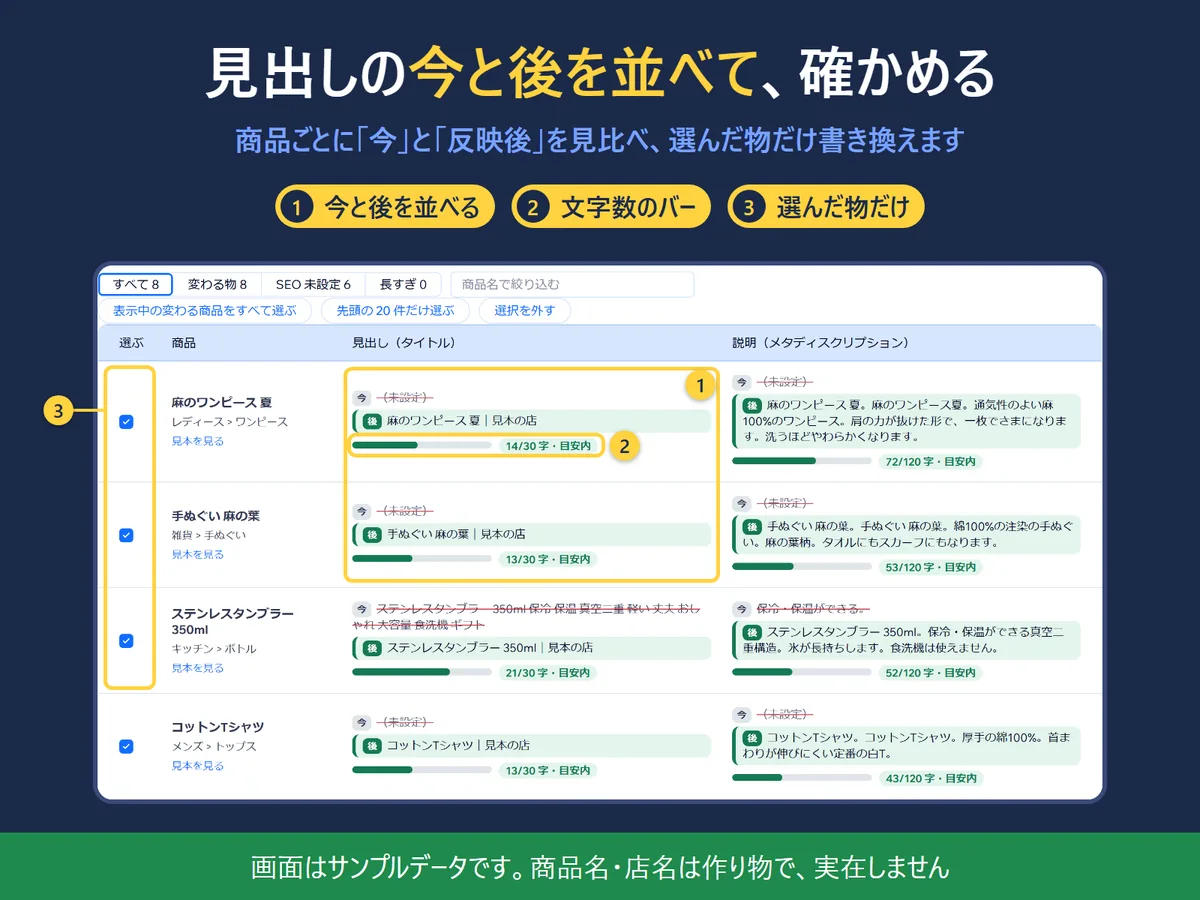Open 見本を見る link under コットンTシャツ
1200x900 pixels.
197,765
